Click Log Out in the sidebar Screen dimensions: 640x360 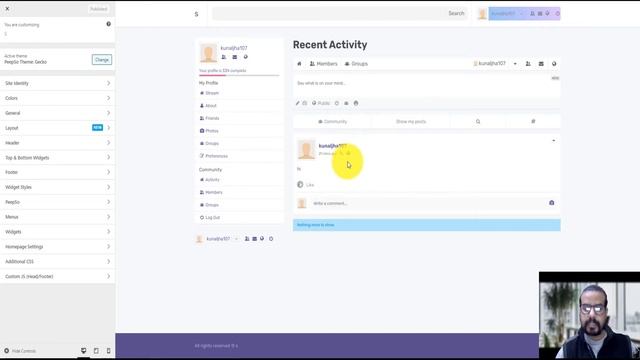(x=210, y=218)
